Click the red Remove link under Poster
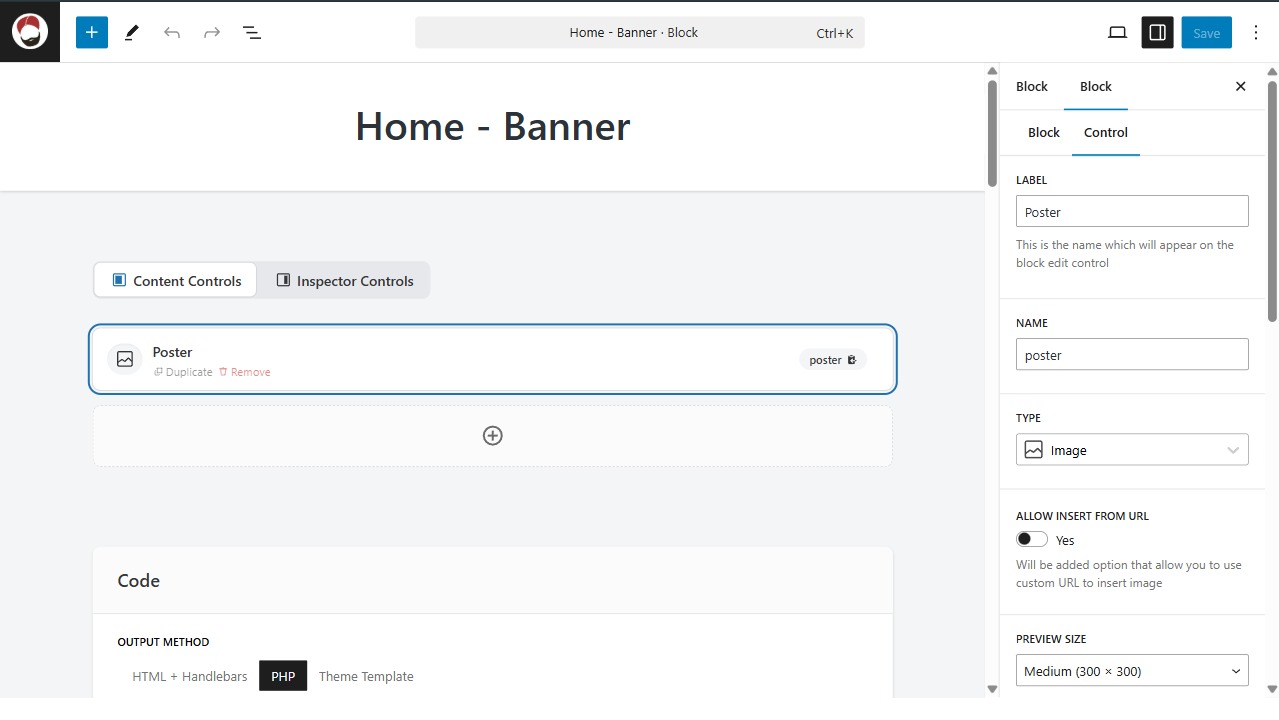Viewport: 1279px width, 720px height. pos(245,372)
